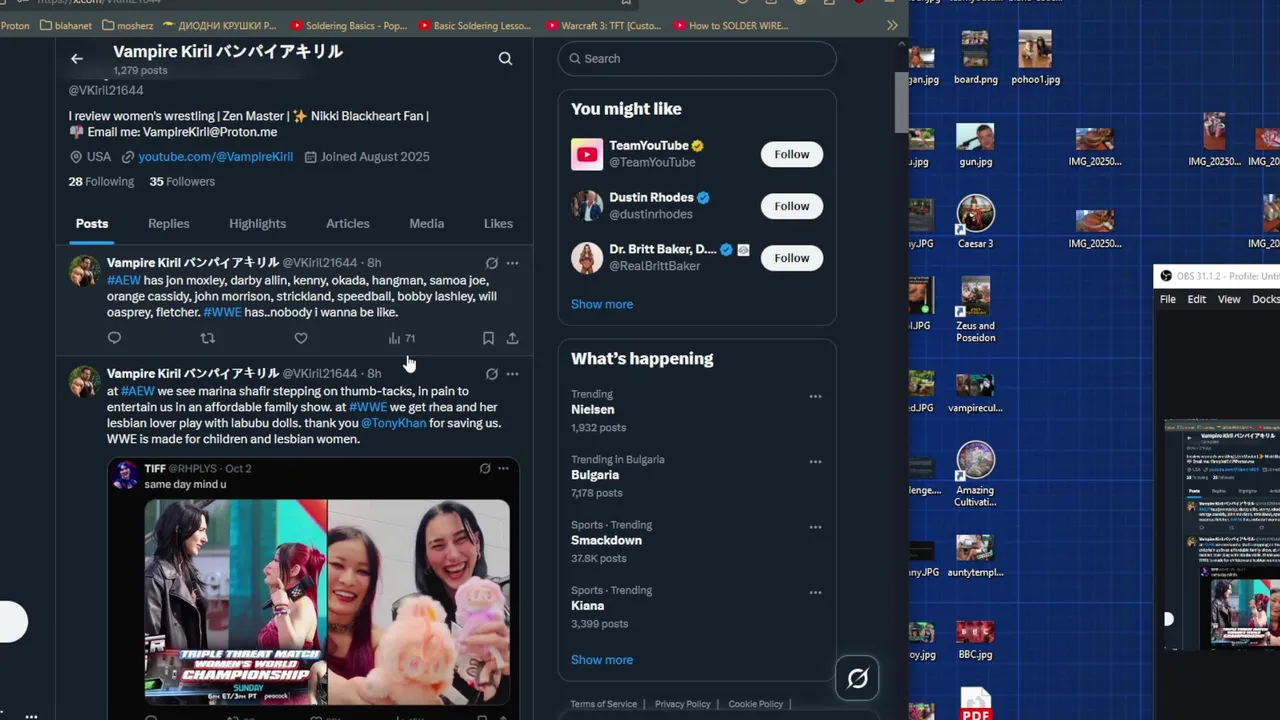The image size is (1280, 720).
Task: Open File menu in OBS window
Action: [x=1167, y=299]
